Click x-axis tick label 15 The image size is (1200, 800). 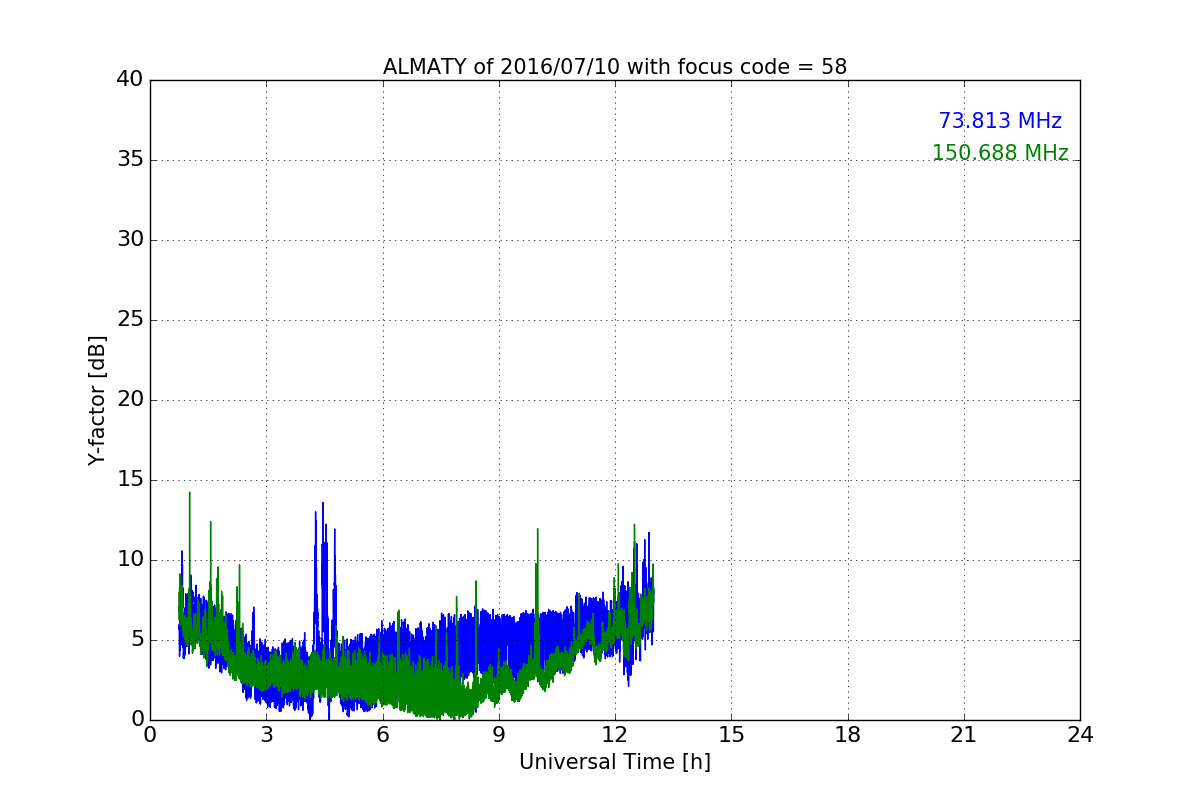pyautogui.click(x=731, y=734)
